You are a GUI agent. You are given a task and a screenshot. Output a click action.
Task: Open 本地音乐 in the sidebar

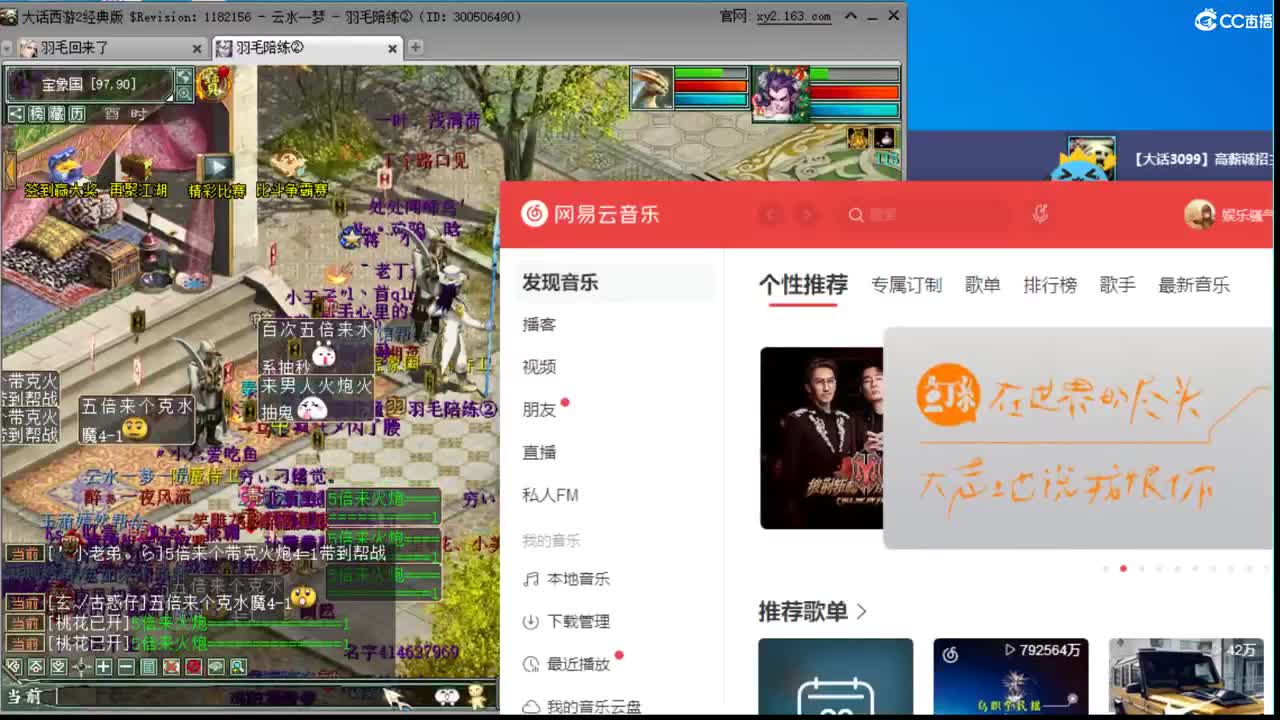point(566,579)
